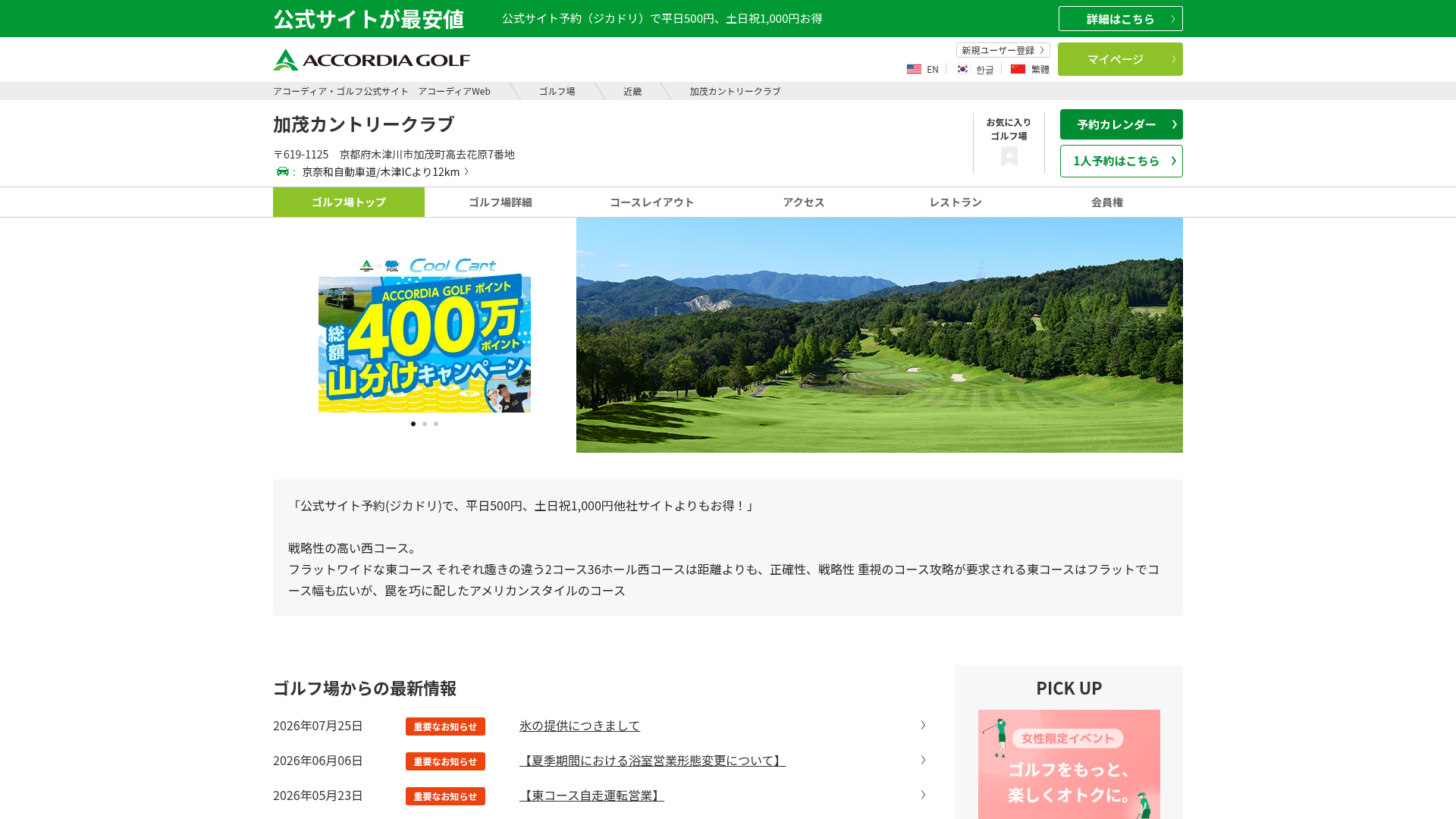Switch to ゴルフ場詳細 tab
This screenshot has width=1456, height=819.
click(500, 202)
